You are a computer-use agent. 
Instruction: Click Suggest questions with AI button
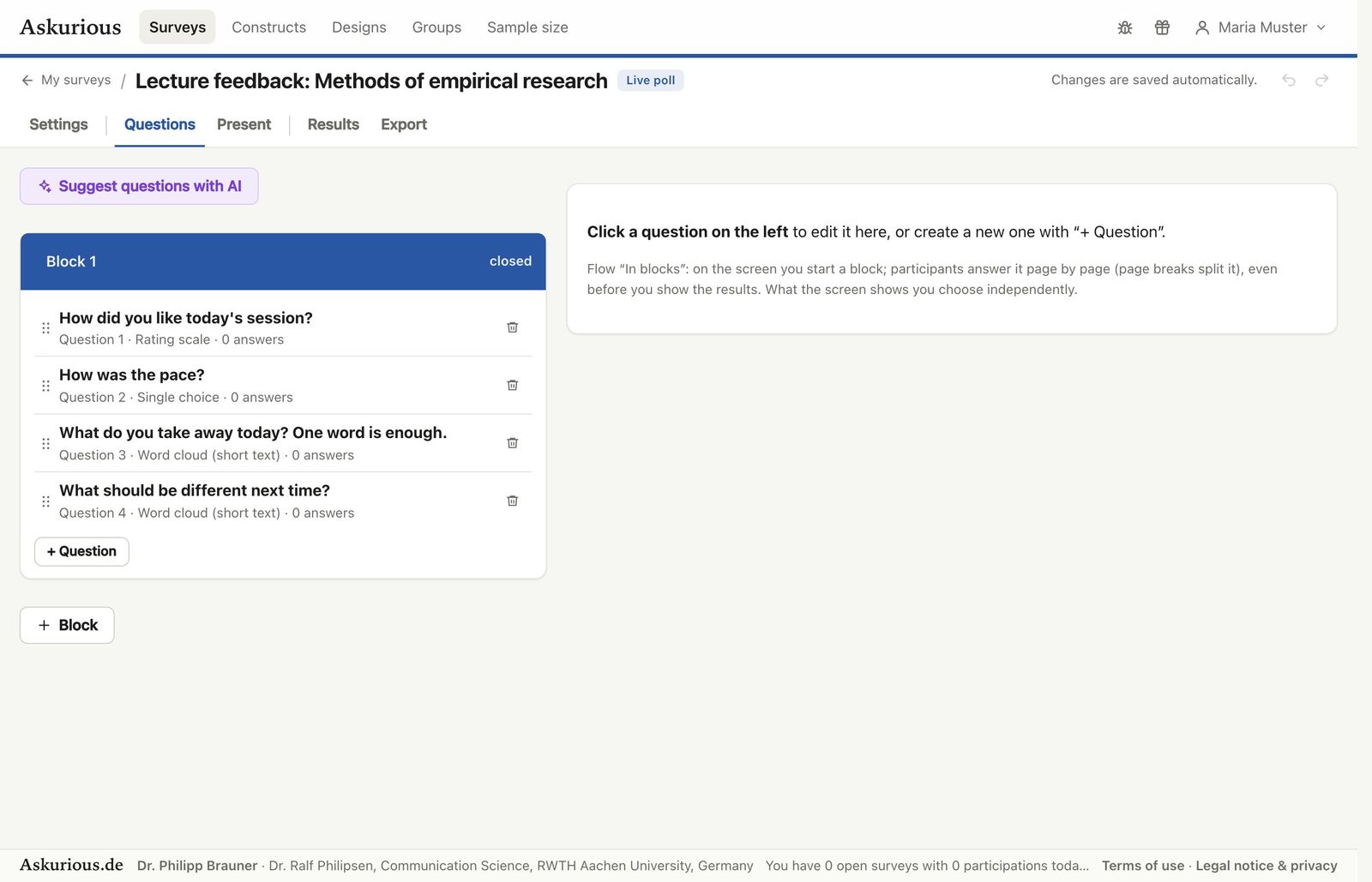click(x=139, y=186)
